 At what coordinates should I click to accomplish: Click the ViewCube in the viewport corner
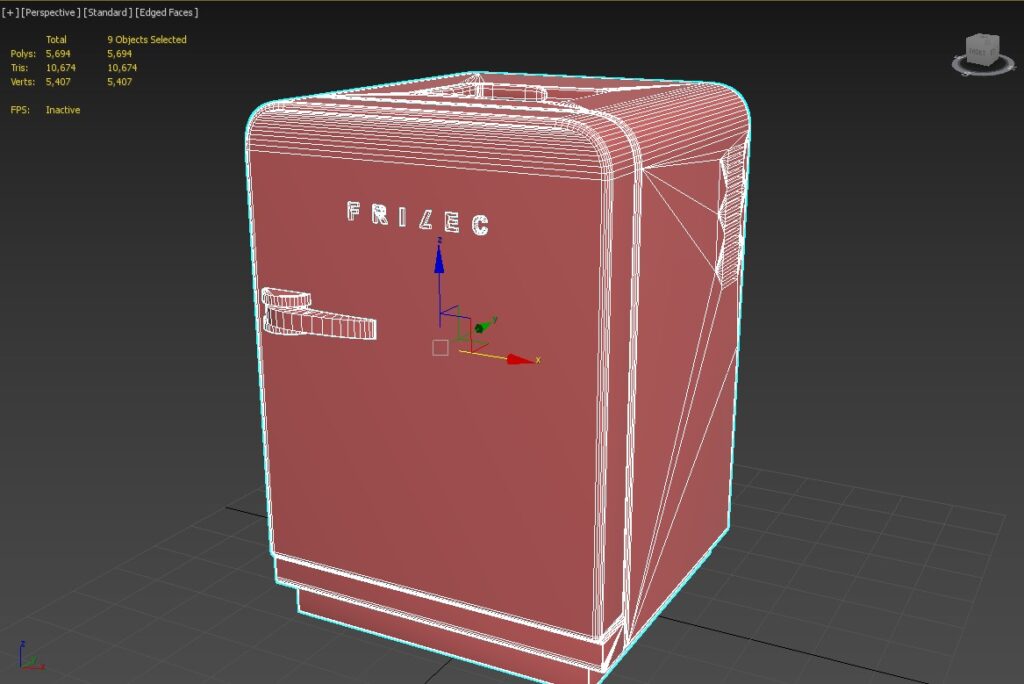click(982, 50)
